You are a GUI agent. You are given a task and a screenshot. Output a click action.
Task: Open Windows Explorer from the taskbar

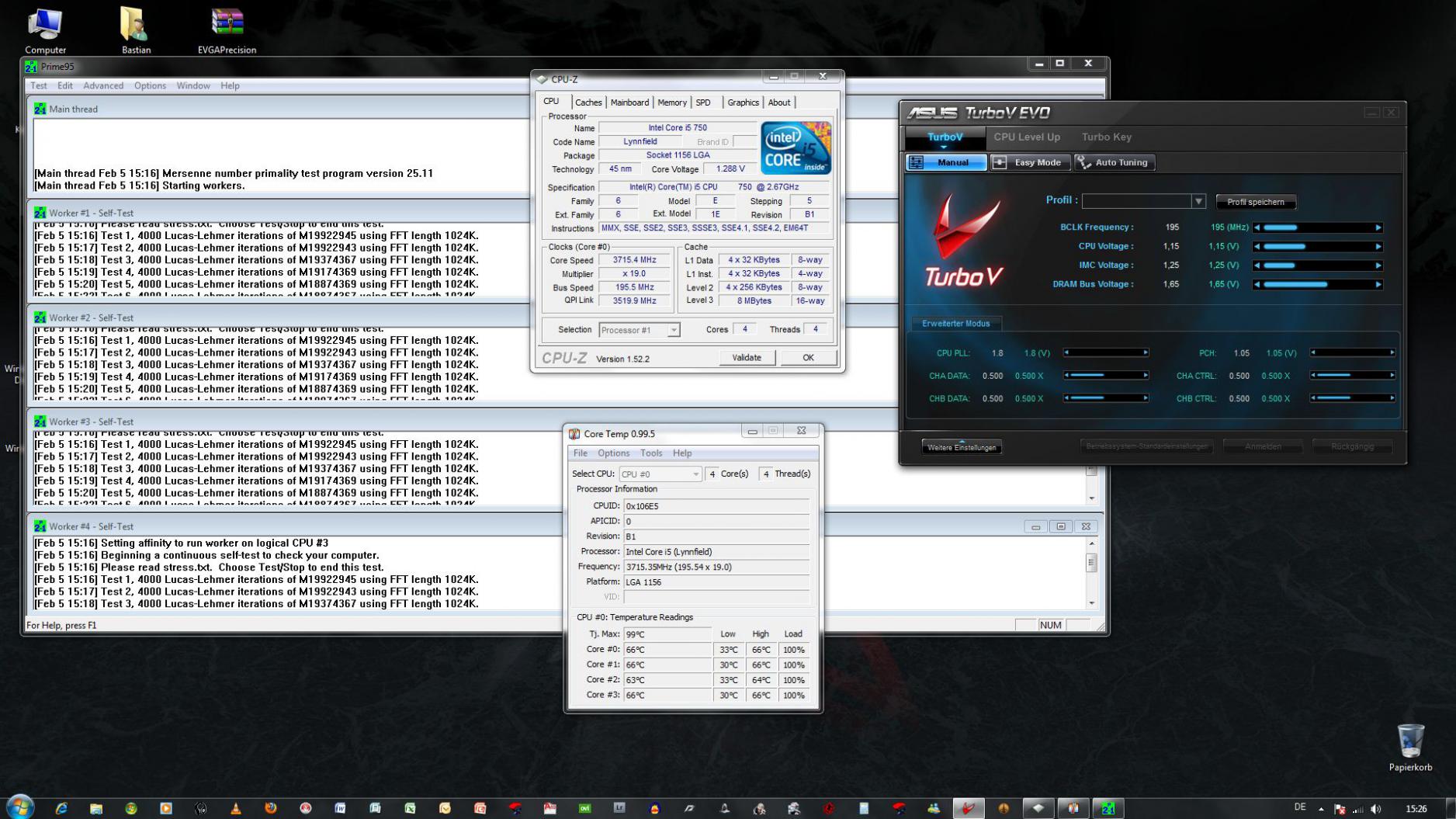click(95, 808)
